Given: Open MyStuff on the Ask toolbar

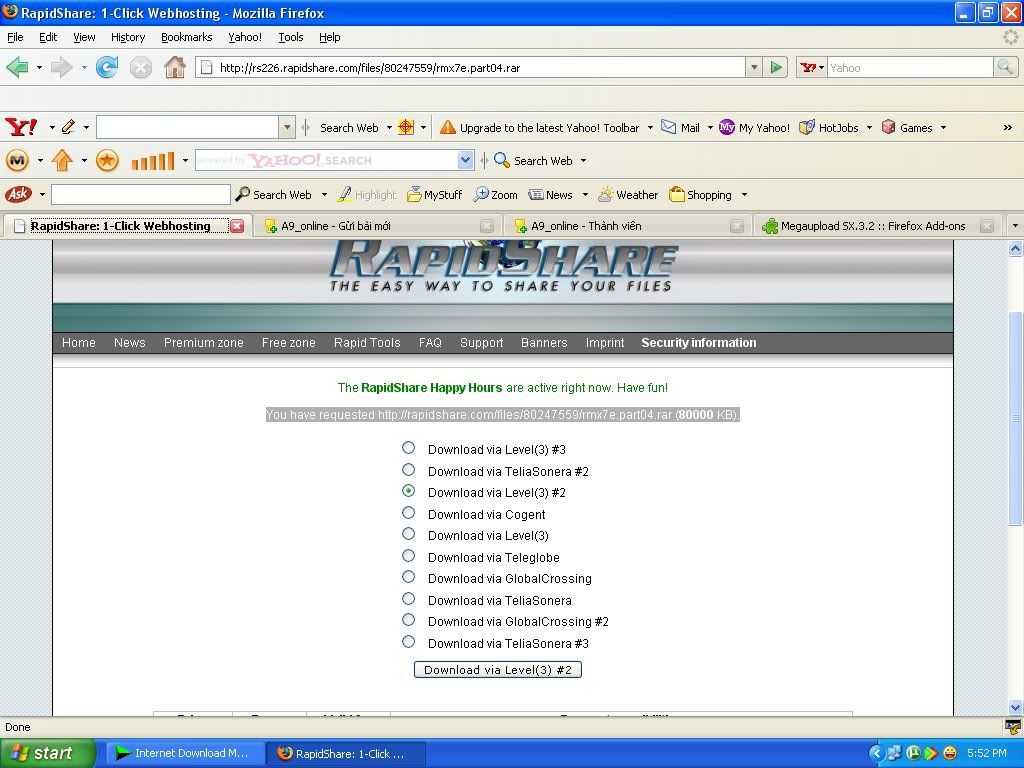Looking at the screenshot, I should click(x=434, y=195).
